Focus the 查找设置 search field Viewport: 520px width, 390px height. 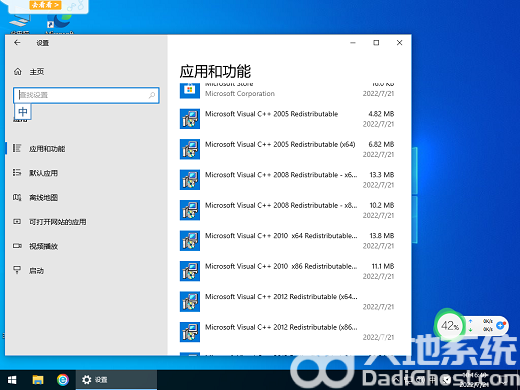(x=86, y=95)
